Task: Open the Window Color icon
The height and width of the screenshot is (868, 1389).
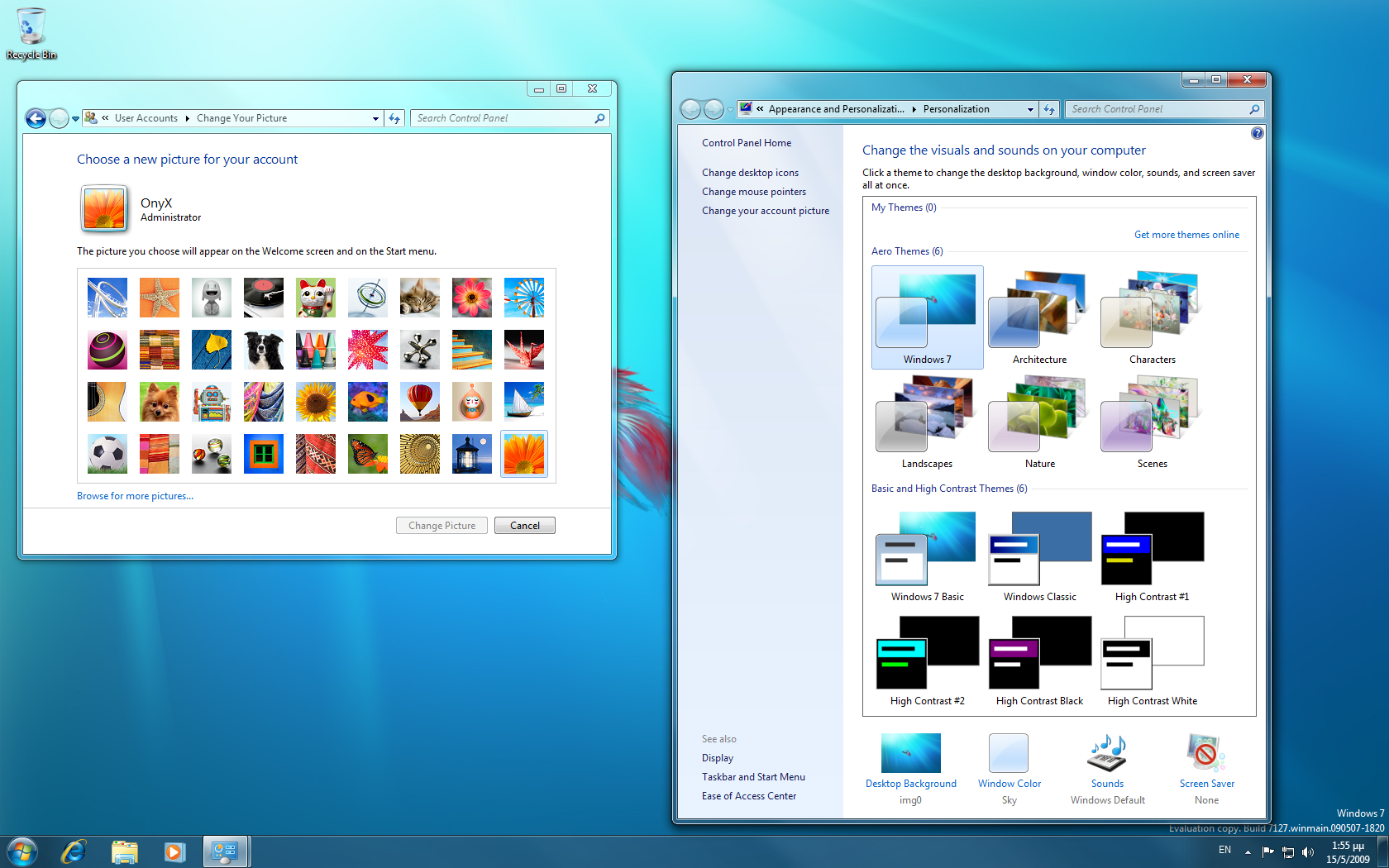Action: pyautogui.click(x=1009, y=753)
